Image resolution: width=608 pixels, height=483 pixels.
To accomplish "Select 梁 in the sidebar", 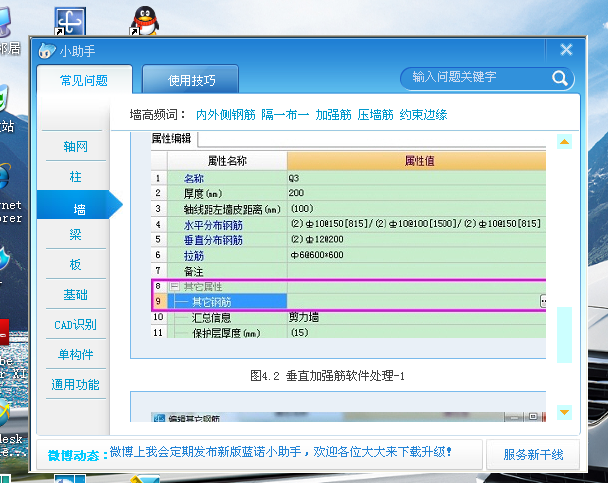I will [x=75, y=235].
